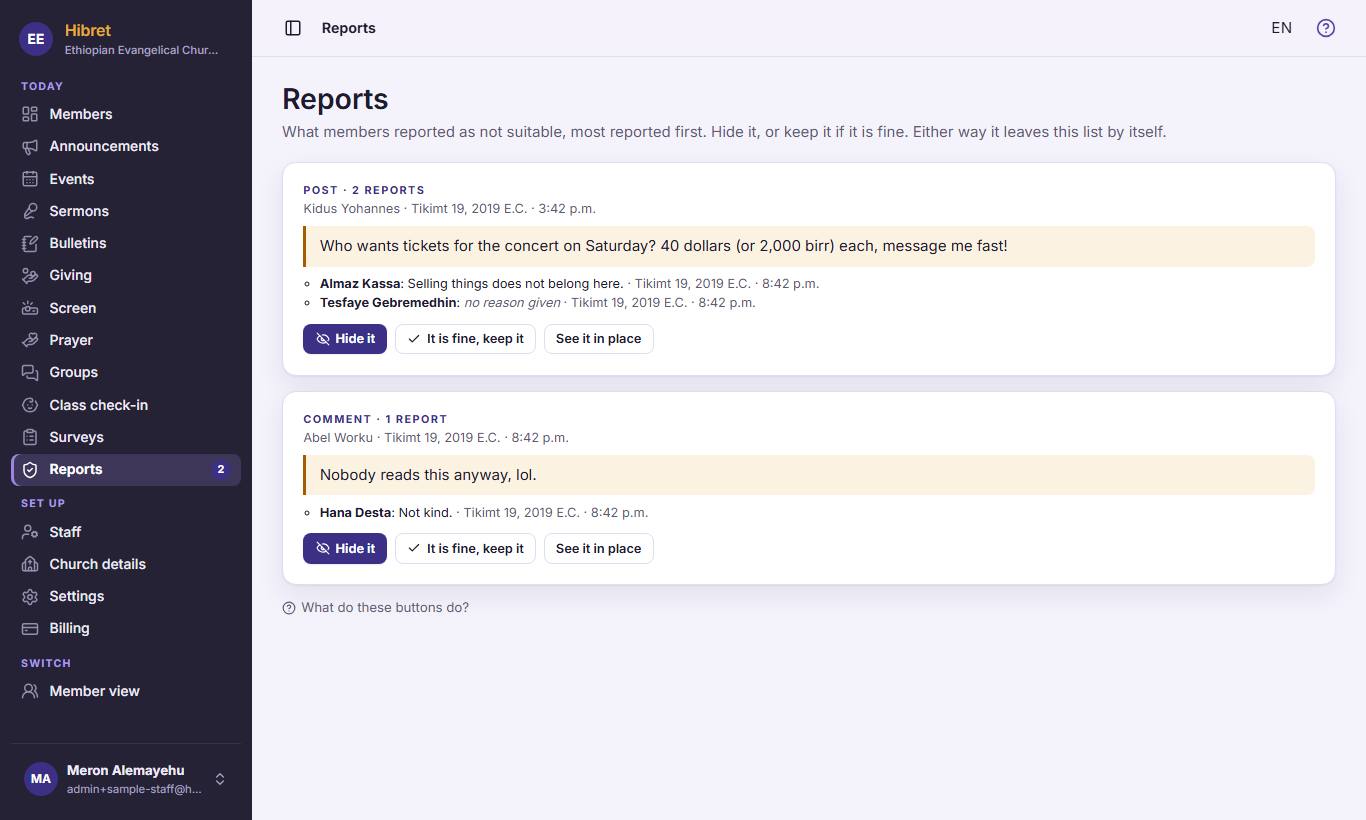1366x820 pixels.
Task: Open the Hibret church switcher header
Action: pyautogui.click(x=126, y=39)
